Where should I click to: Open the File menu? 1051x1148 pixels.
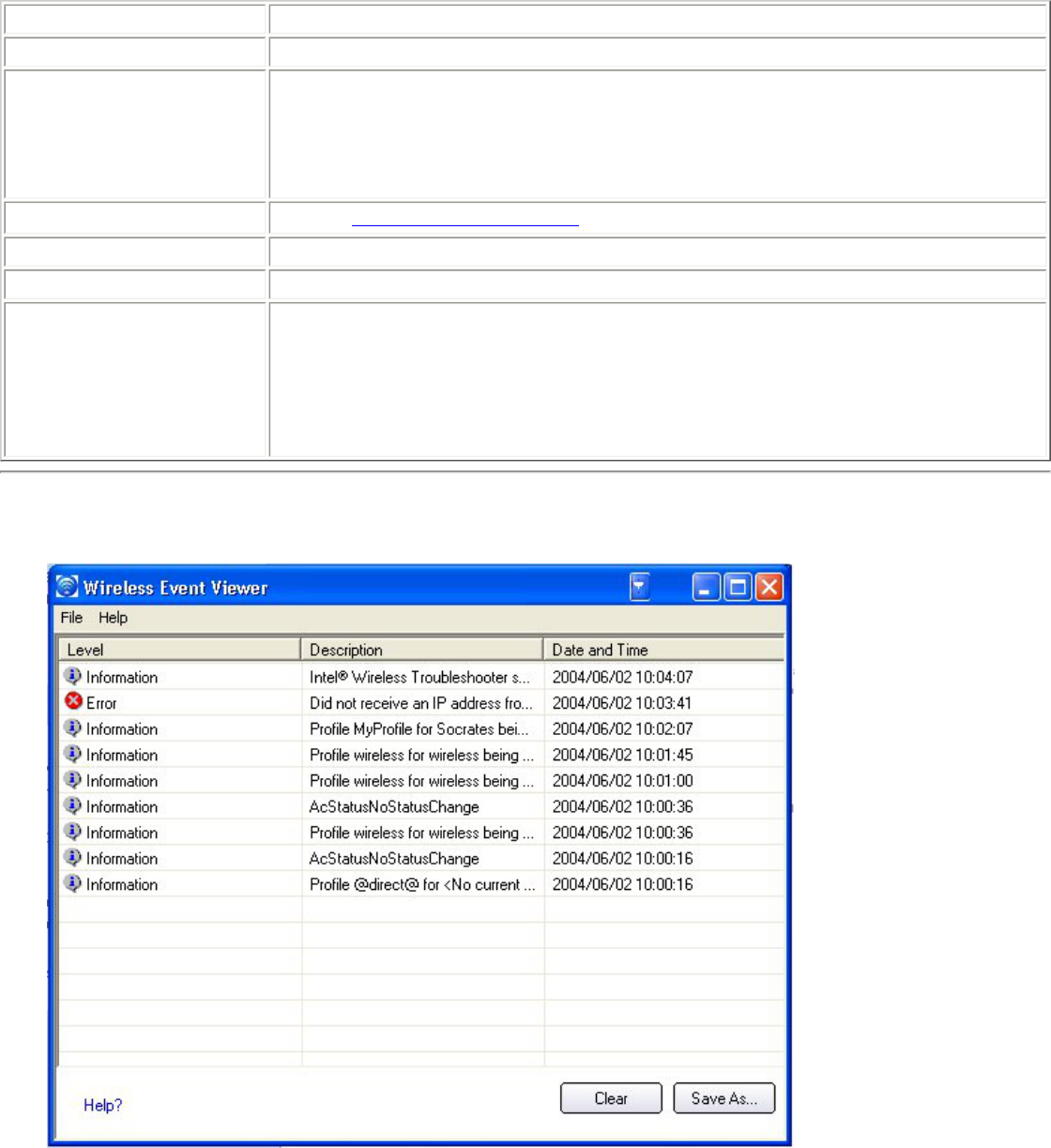click(x=71, y=618)
